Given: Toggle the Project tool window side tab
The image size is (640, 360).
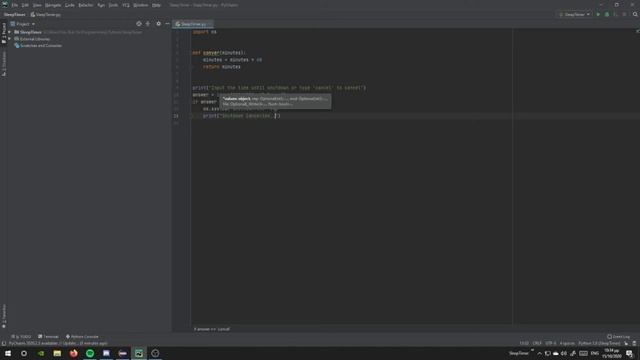Looking at the screenshot, I should (4, 33).
